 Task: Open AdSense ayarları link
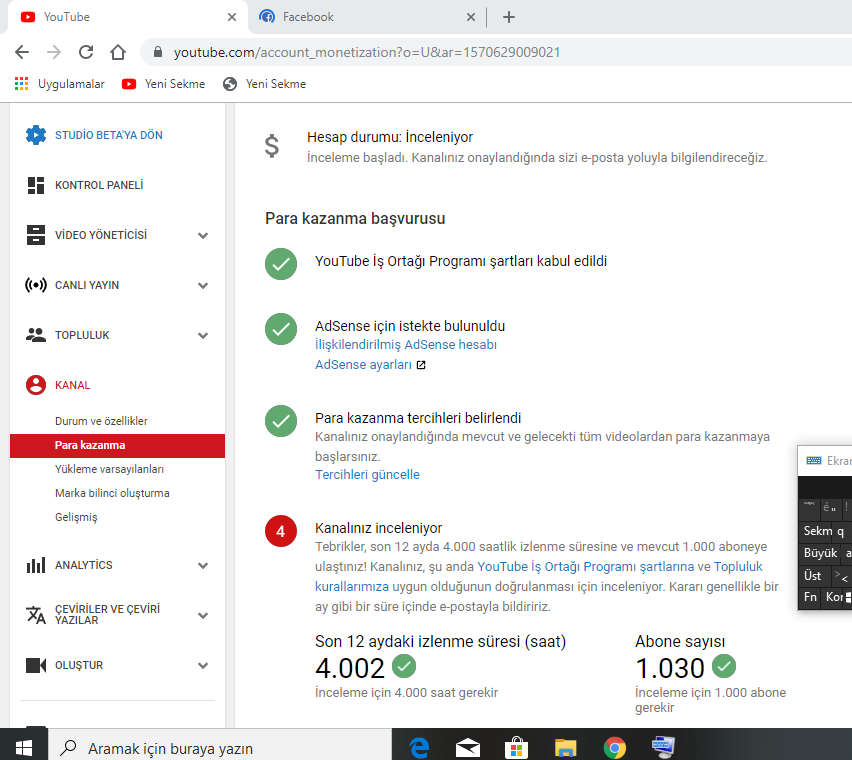click(x=364, y=365)
